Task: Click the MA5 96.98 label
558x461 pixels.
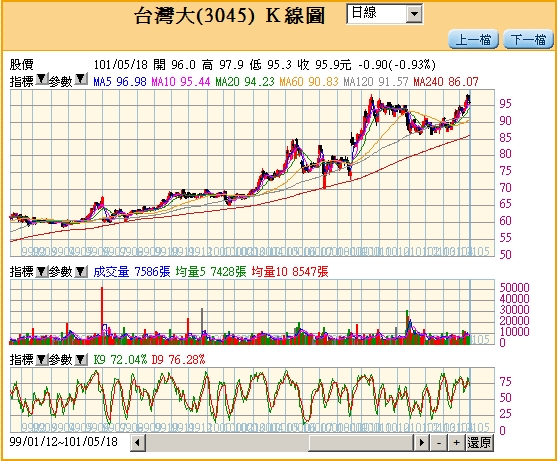Action: [120, 82]
